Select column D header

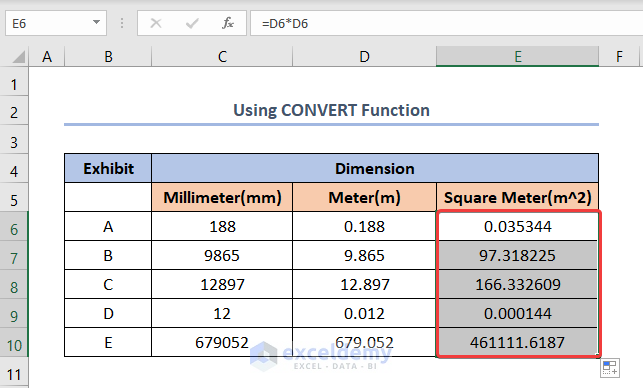[364, 56]
